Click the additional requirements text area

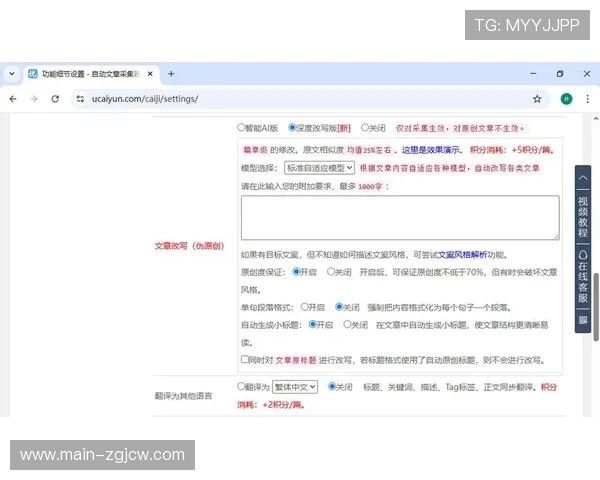(x=400, y=217)
